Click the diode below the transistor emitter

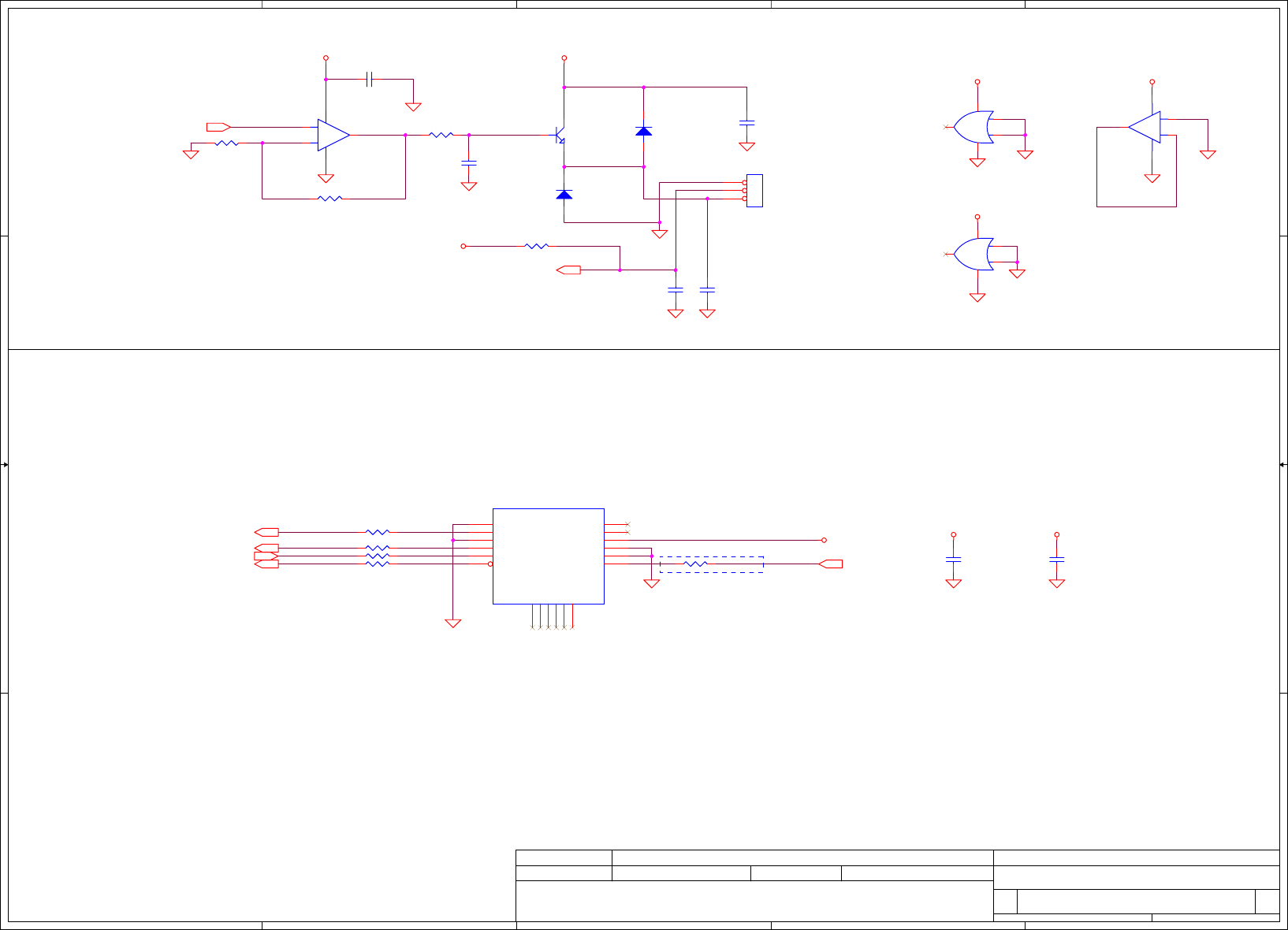point(564,194)
